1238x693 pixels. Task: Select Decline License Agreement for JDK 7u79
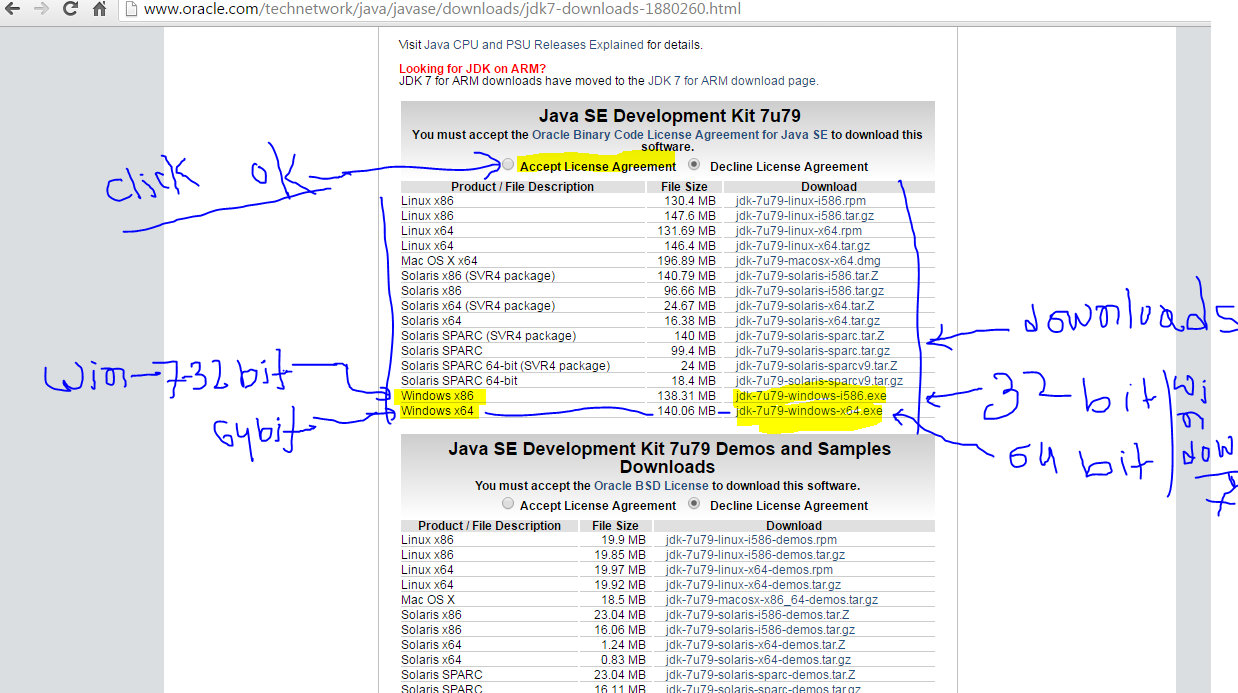(x=694, y=165)
